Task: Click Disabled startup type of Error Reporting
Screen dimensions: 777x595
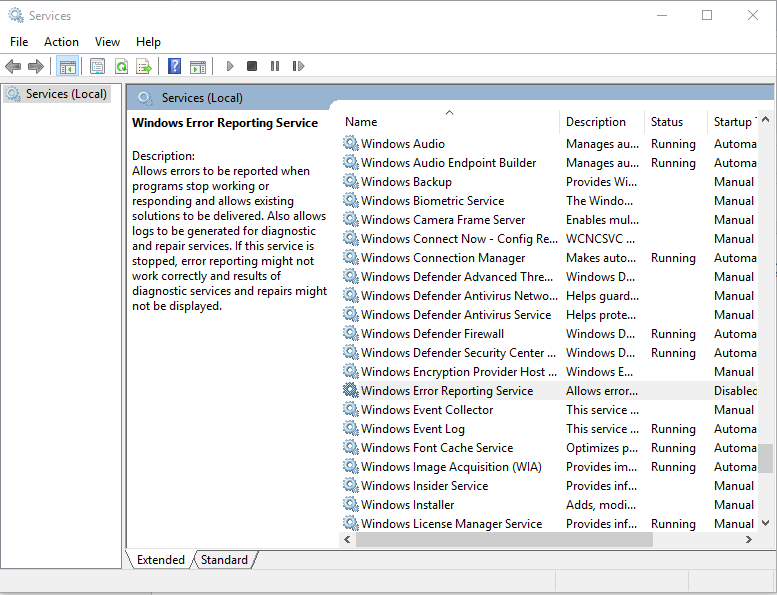Action: [735, 390]
